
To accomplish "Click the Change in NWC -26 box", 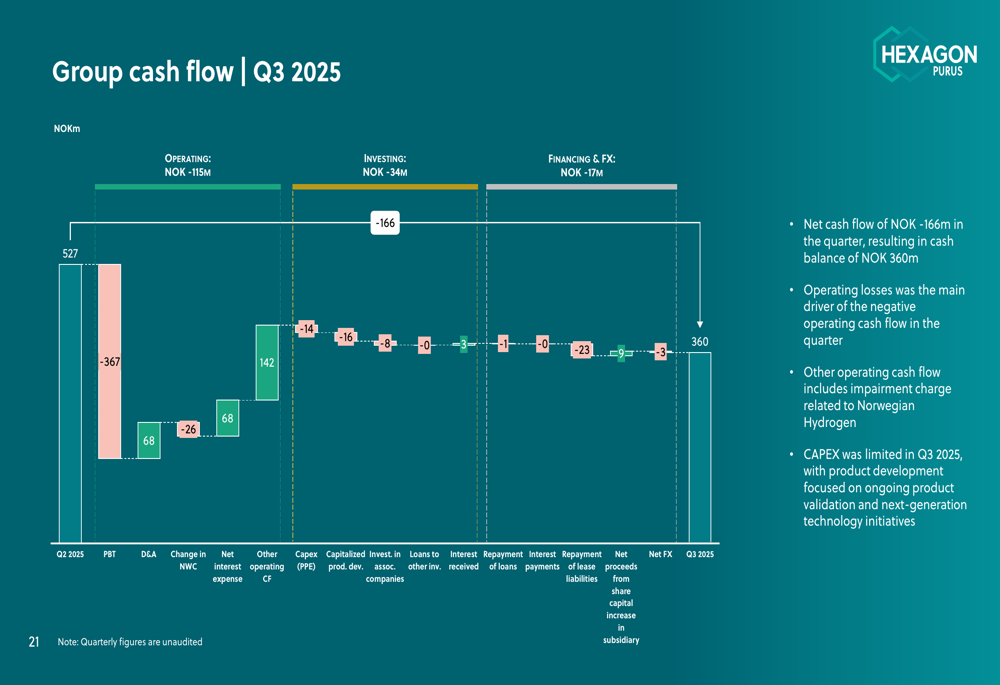I will [188, 429].
